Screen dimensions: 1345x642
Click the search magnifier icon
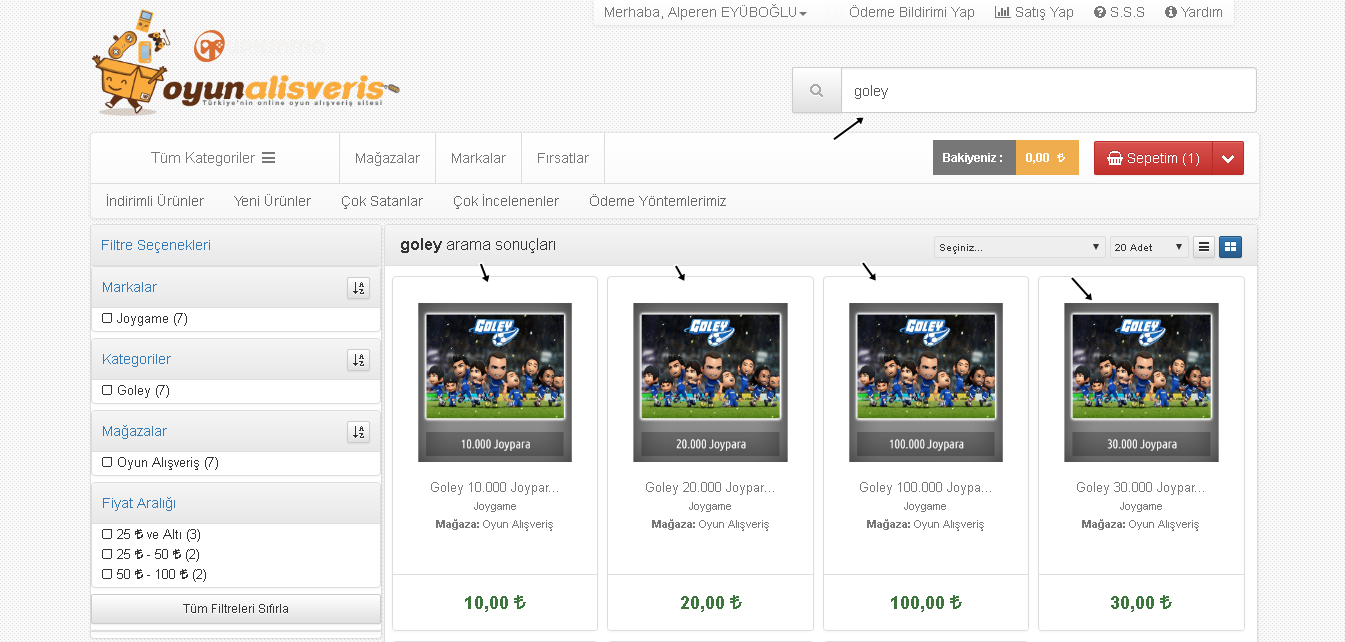point(817,91)
